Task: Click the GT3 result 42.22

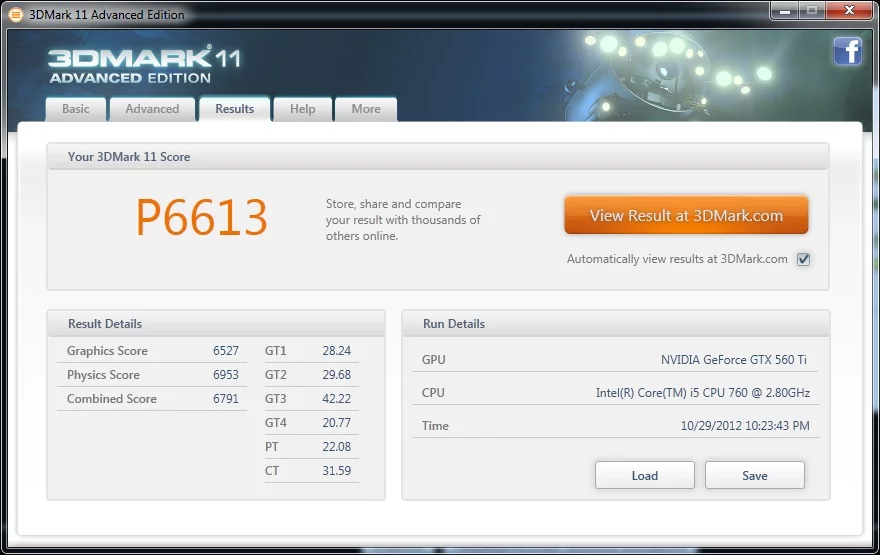Action: 337,399
